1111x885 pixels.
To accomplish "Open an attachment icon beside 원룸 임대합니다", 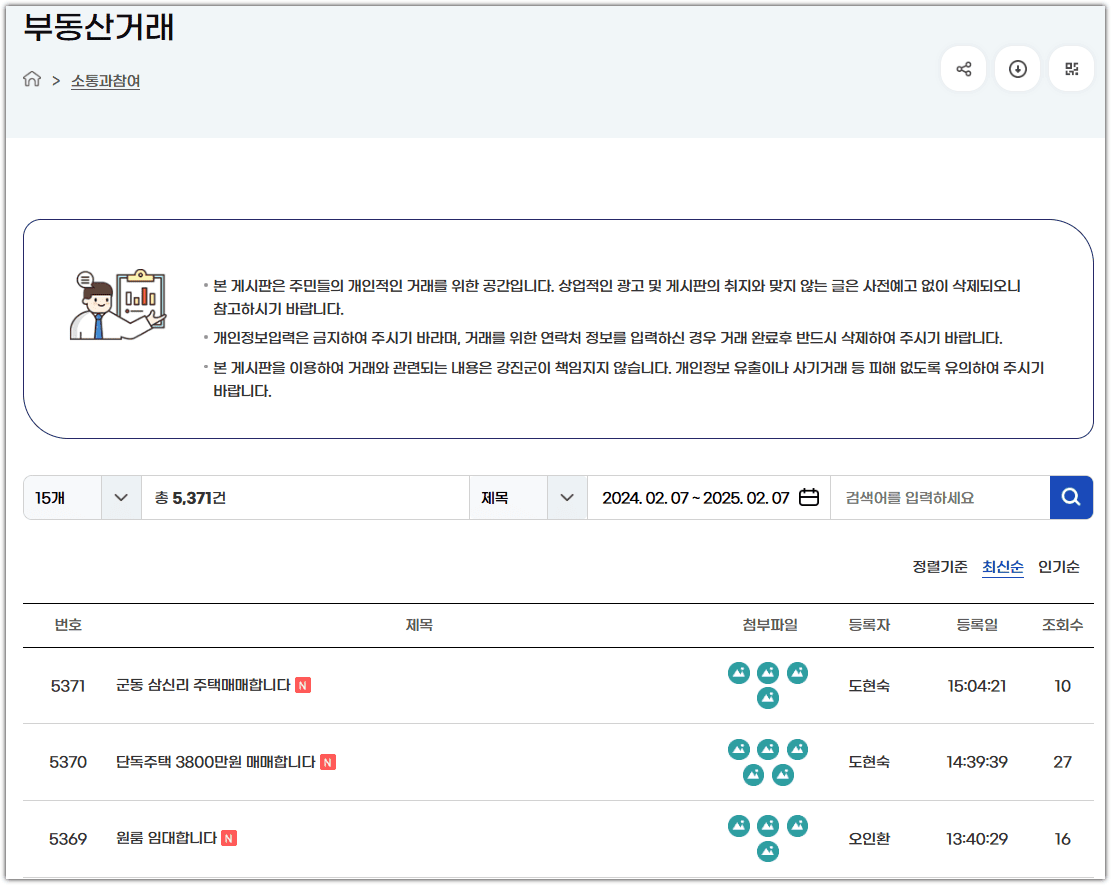I will coord(739,825).
